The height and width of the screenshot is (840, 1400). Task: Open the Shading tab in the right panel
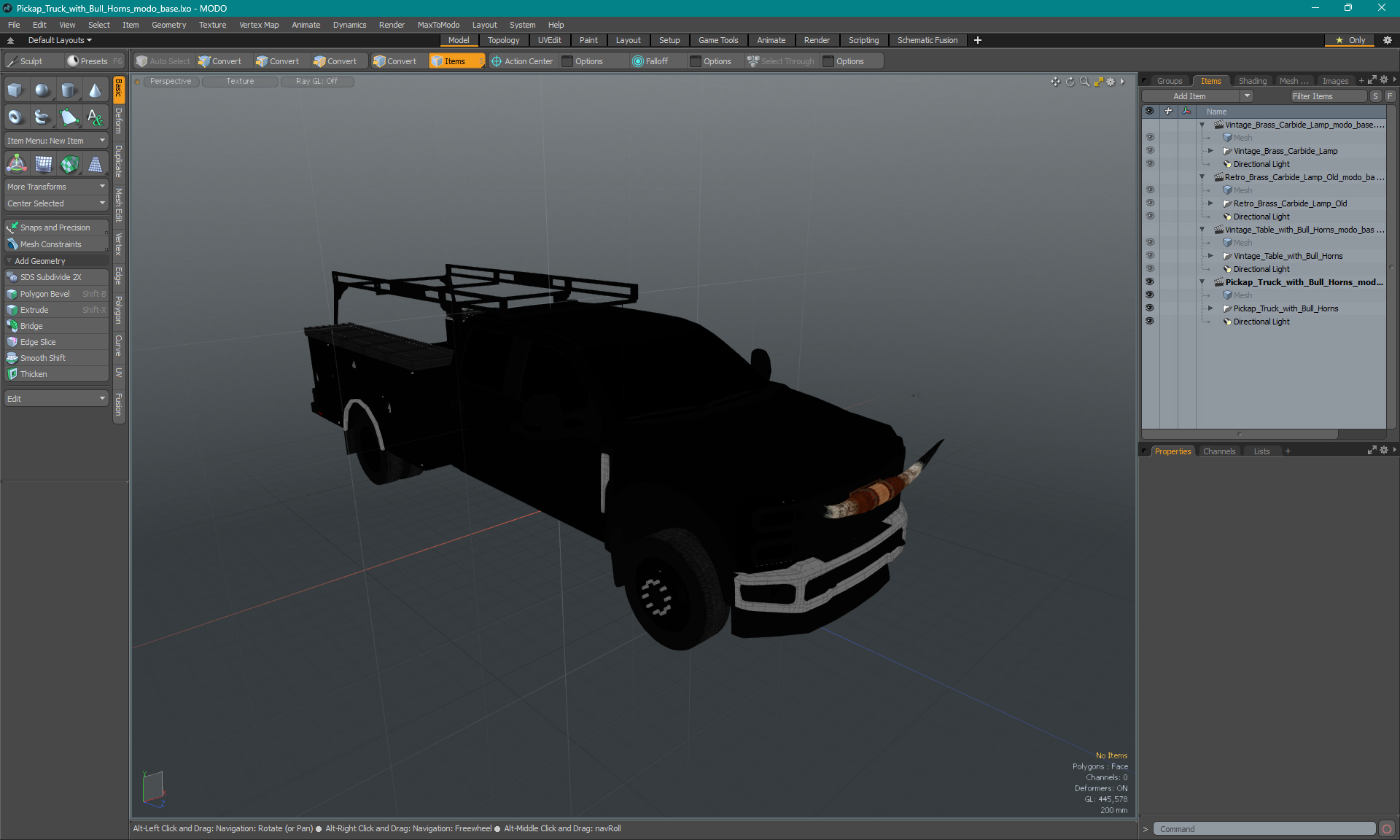click(x=1252, y=81)
